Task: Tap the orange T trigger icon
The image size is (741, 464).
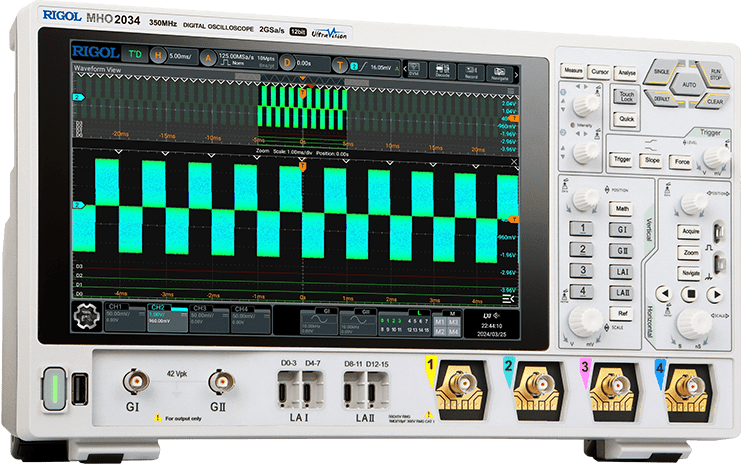Action: click(339, 65)
